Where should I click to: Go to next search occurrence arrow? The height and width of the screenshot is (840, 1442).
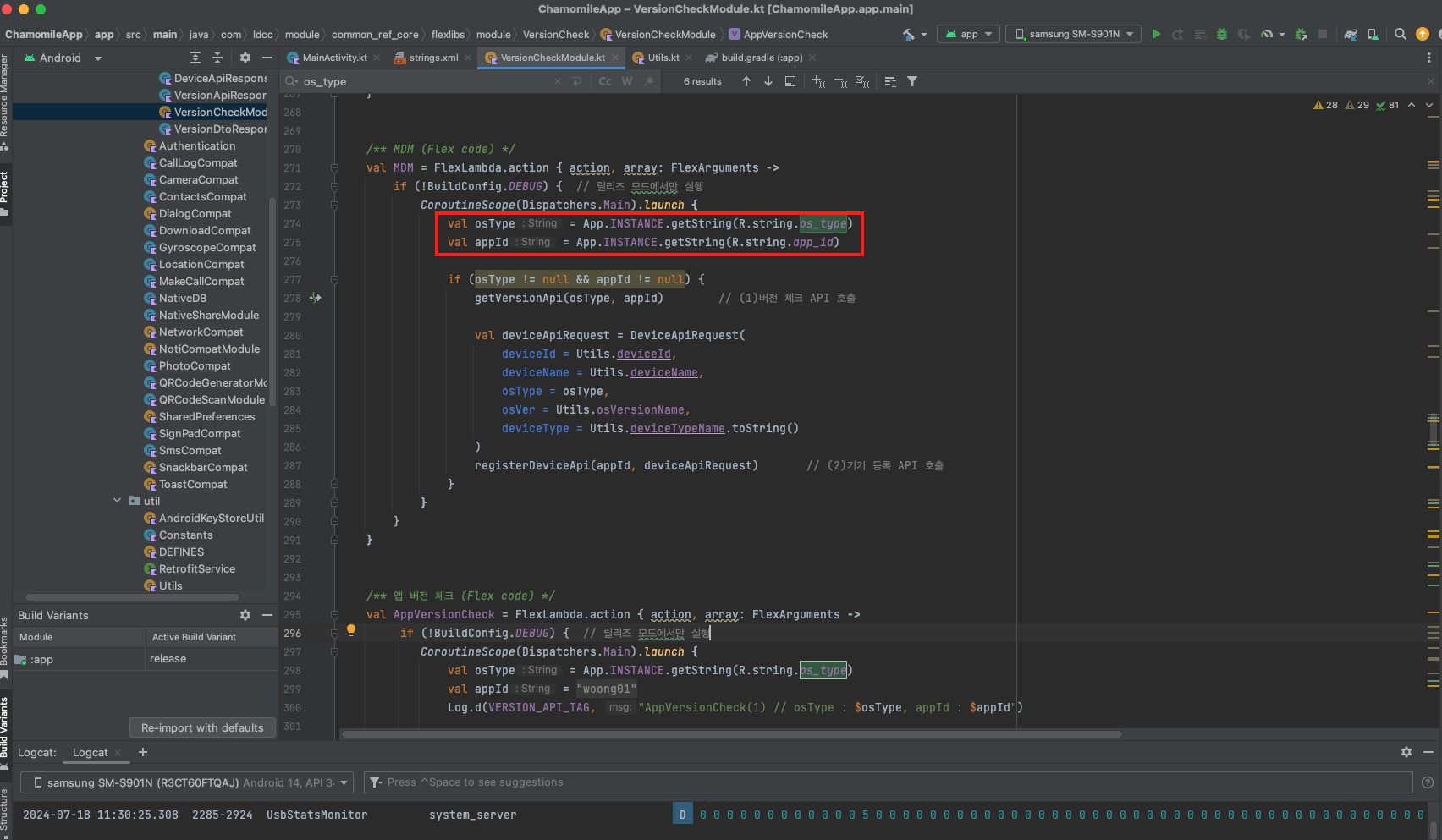(768, 81)
